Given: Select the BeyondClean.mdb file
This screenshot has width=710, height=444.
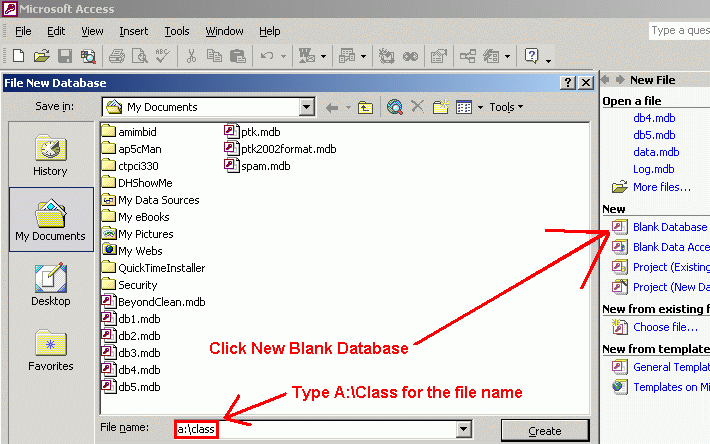Looking at the screenshot, I should pos(161,302).
